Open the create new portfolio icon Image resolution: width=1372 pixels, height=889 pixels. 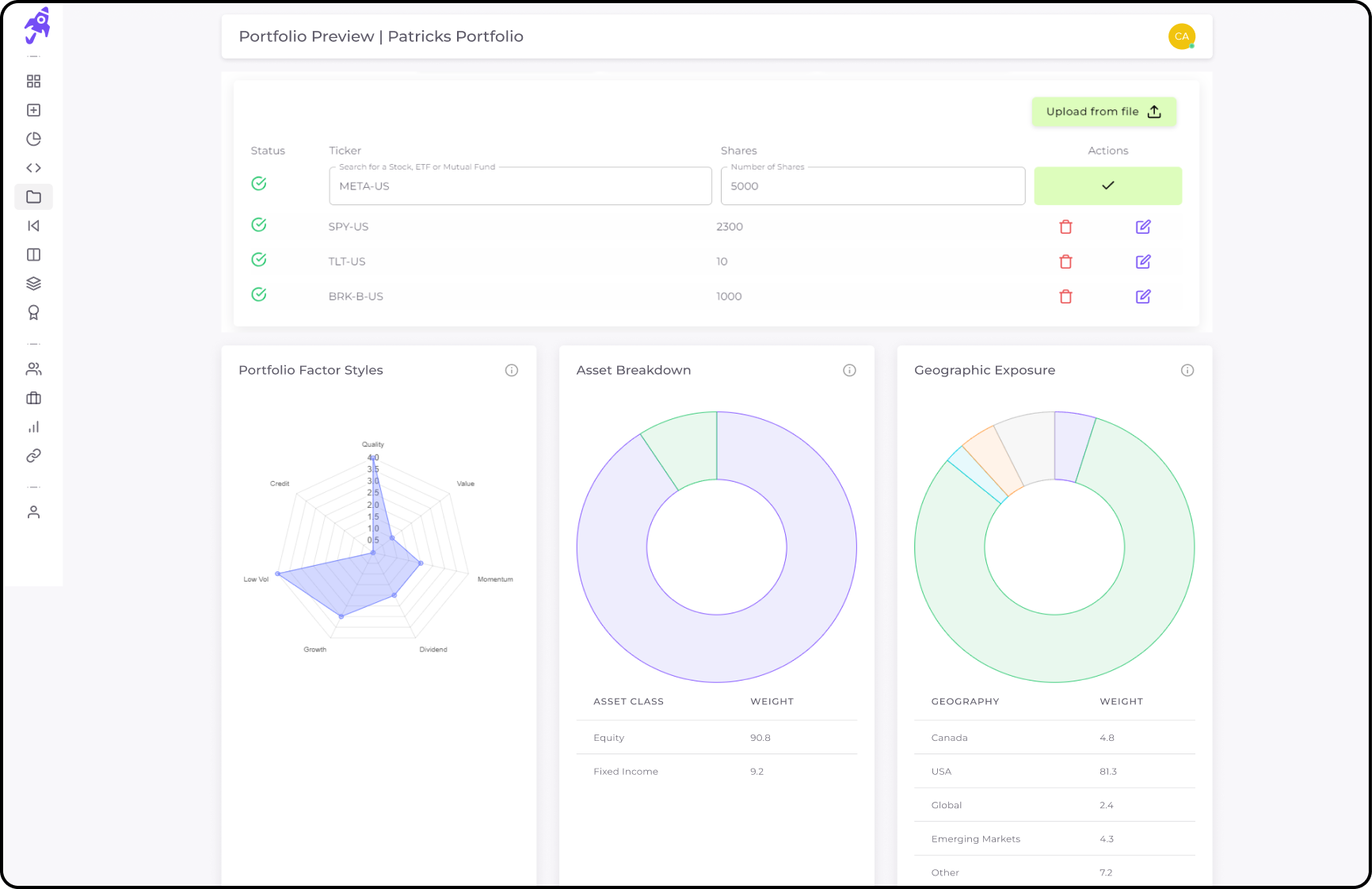click(33, 109)
